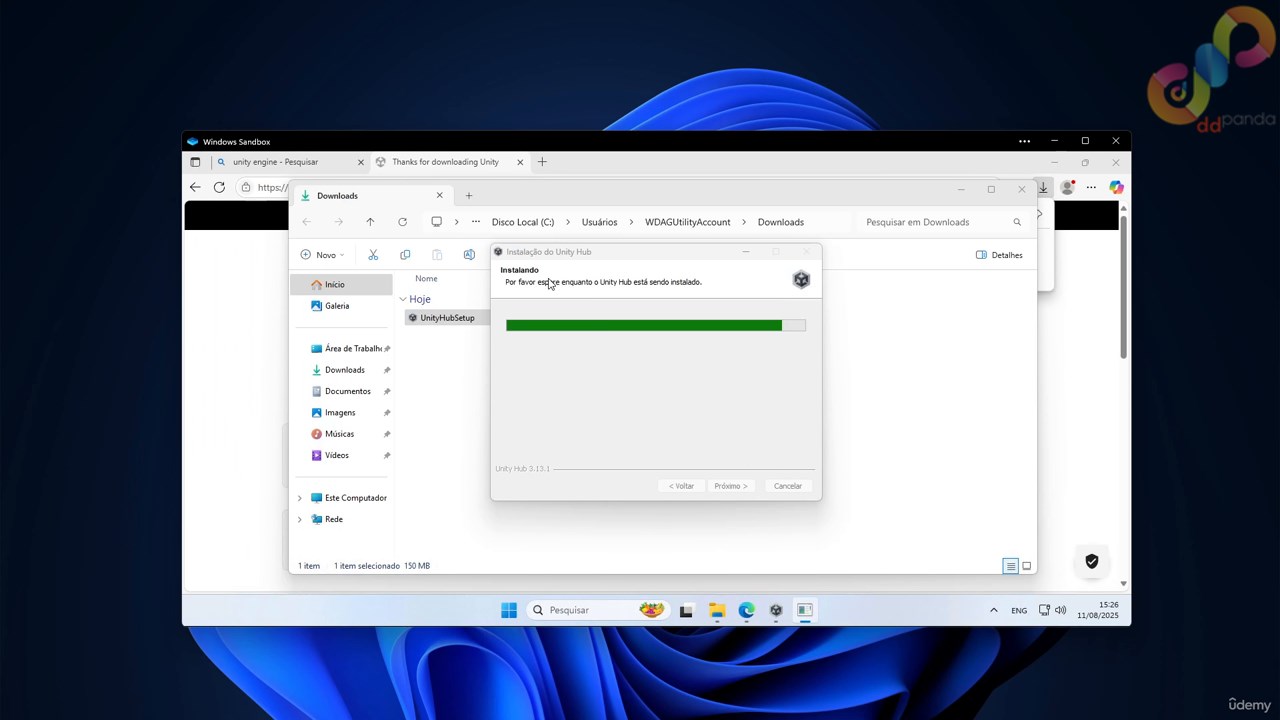This screenshot has height=720, width=1280.
Task: Open Edge downloads icon in browser toolbar
Action: click(x=1043, y=187)
